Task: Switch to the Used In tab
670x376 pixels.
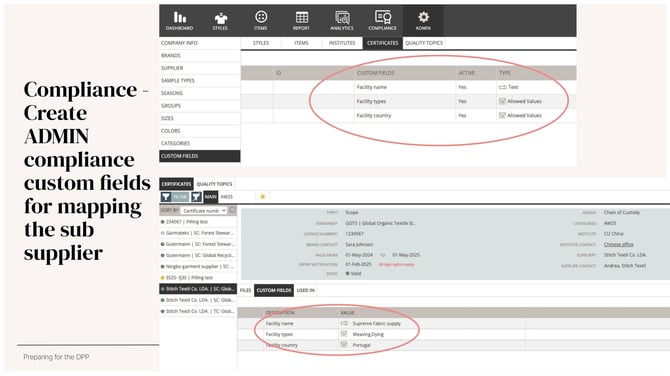Action: pos(306,290)
